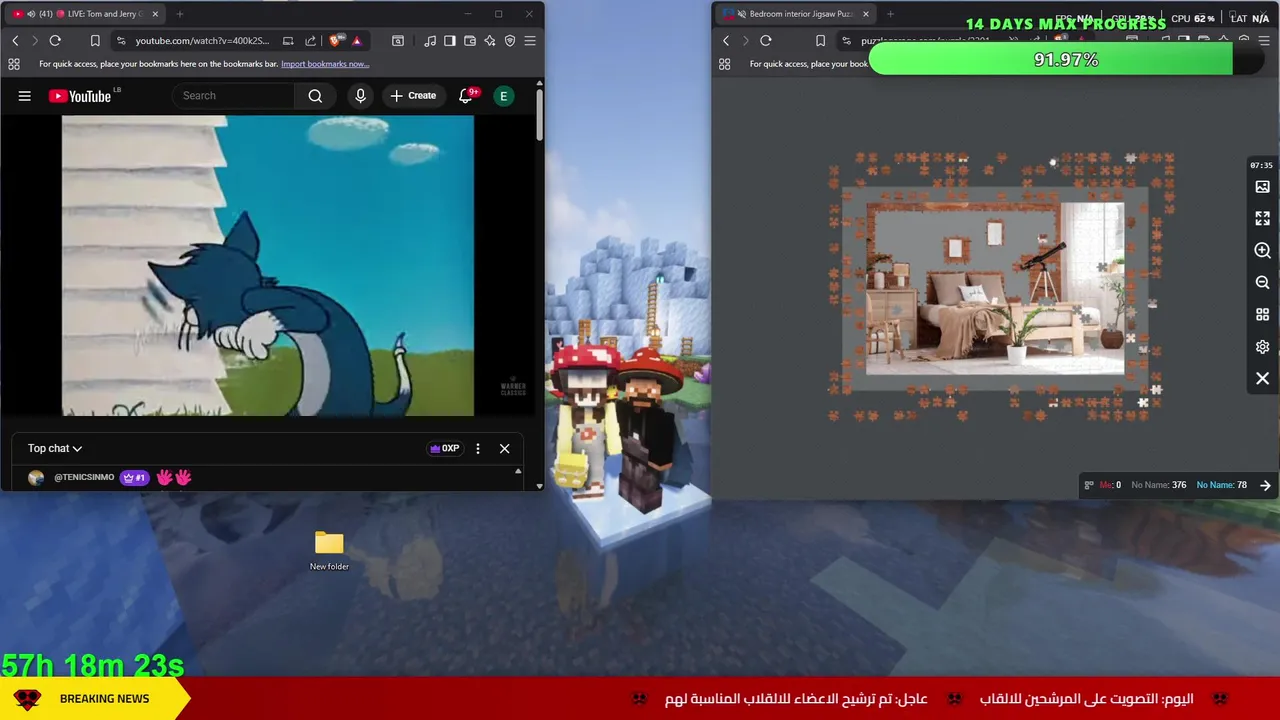Open the green E account avatar
The height and width of the screenshot is (720, 1280).
tap(504, 96)
